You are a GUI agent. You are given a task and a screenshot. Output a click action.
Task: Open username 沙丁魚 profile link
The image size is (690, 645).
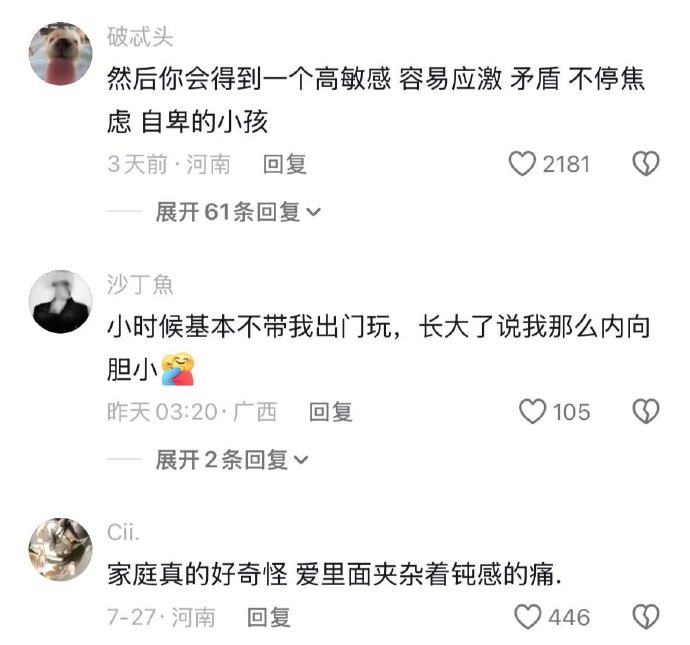click(140, 284)
